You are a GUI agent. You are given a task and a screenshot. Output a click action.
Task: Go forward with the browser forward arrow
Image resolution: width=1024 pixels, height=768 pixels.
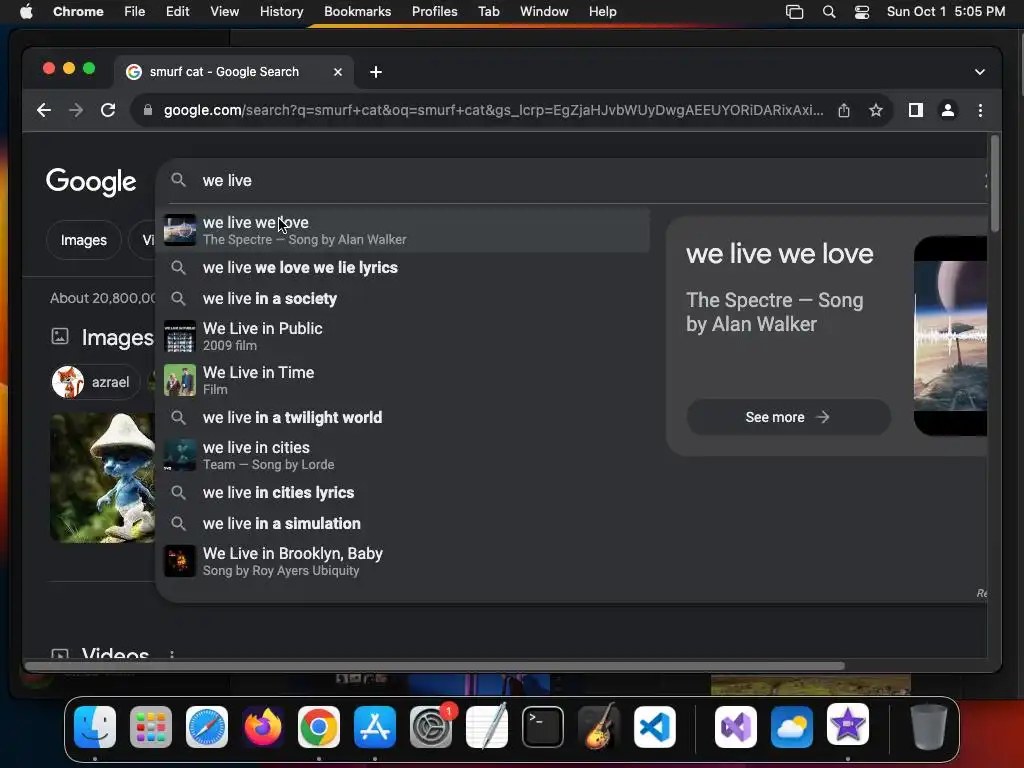[76, 110]
